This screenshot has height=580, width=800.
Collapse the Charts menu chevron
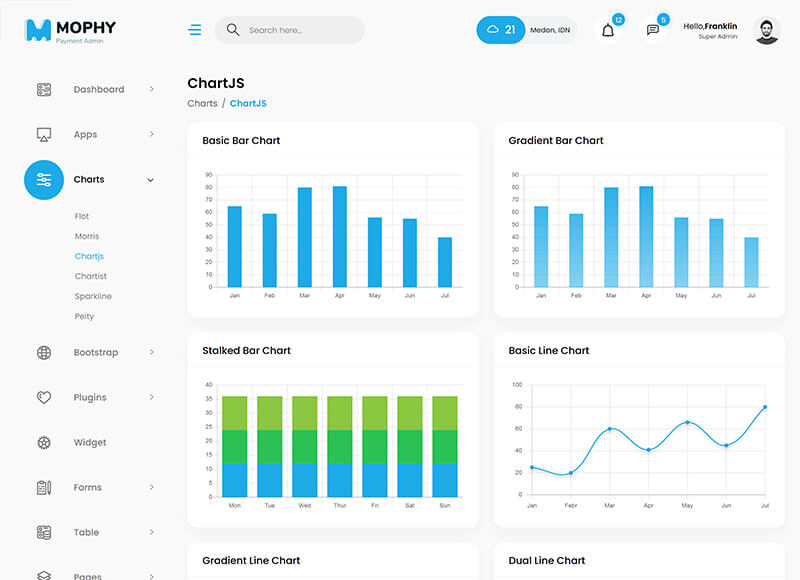coord(151,180)
